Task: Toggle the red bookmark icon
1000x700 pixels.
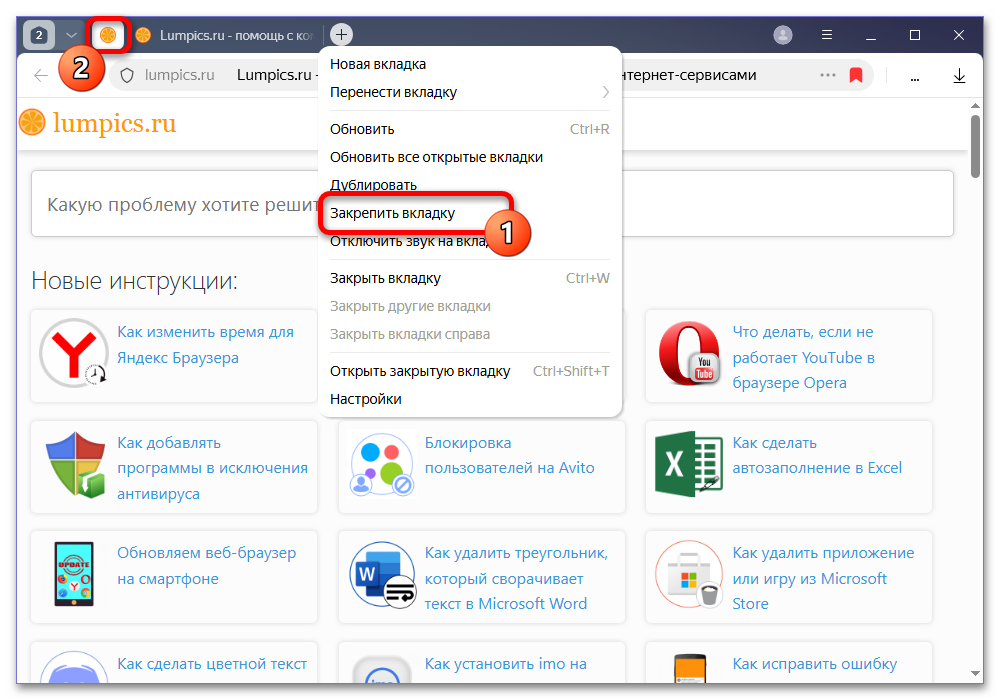Action: (x=856, y=75)
